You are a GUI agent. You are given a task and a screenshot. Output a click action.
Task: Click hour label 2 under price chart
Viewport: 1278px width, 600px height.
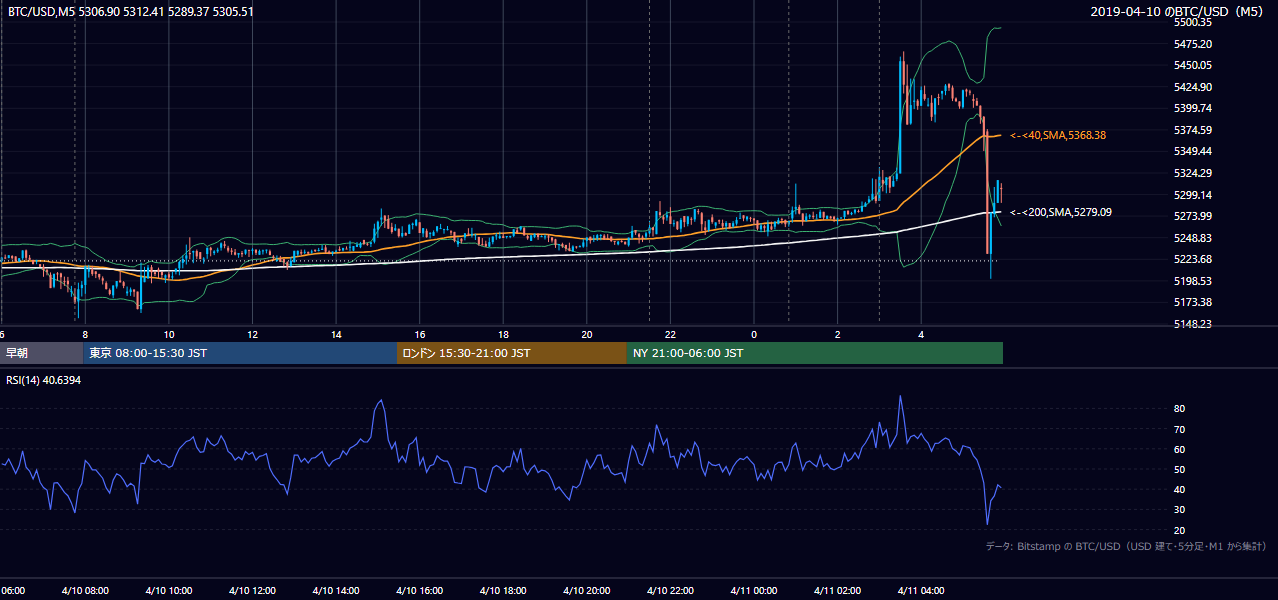838,334
